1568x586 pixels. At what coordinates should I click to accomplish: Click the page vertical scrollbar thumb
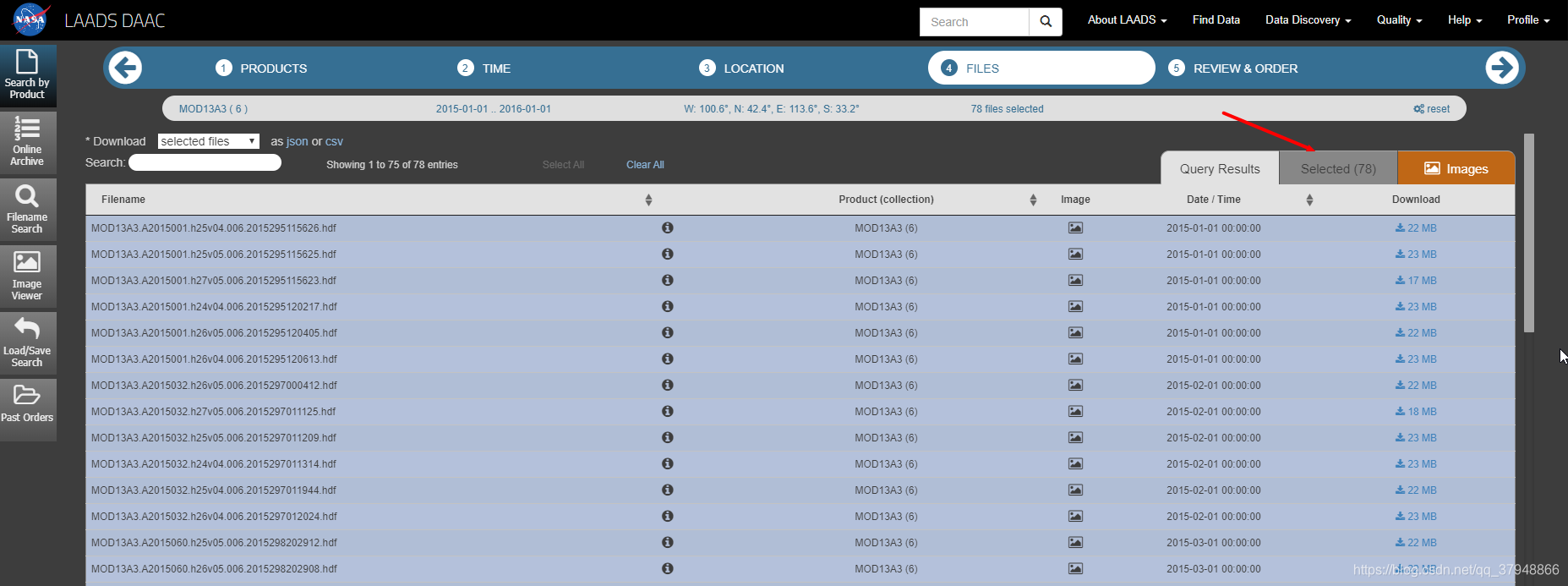click(x=1528, y=233)
